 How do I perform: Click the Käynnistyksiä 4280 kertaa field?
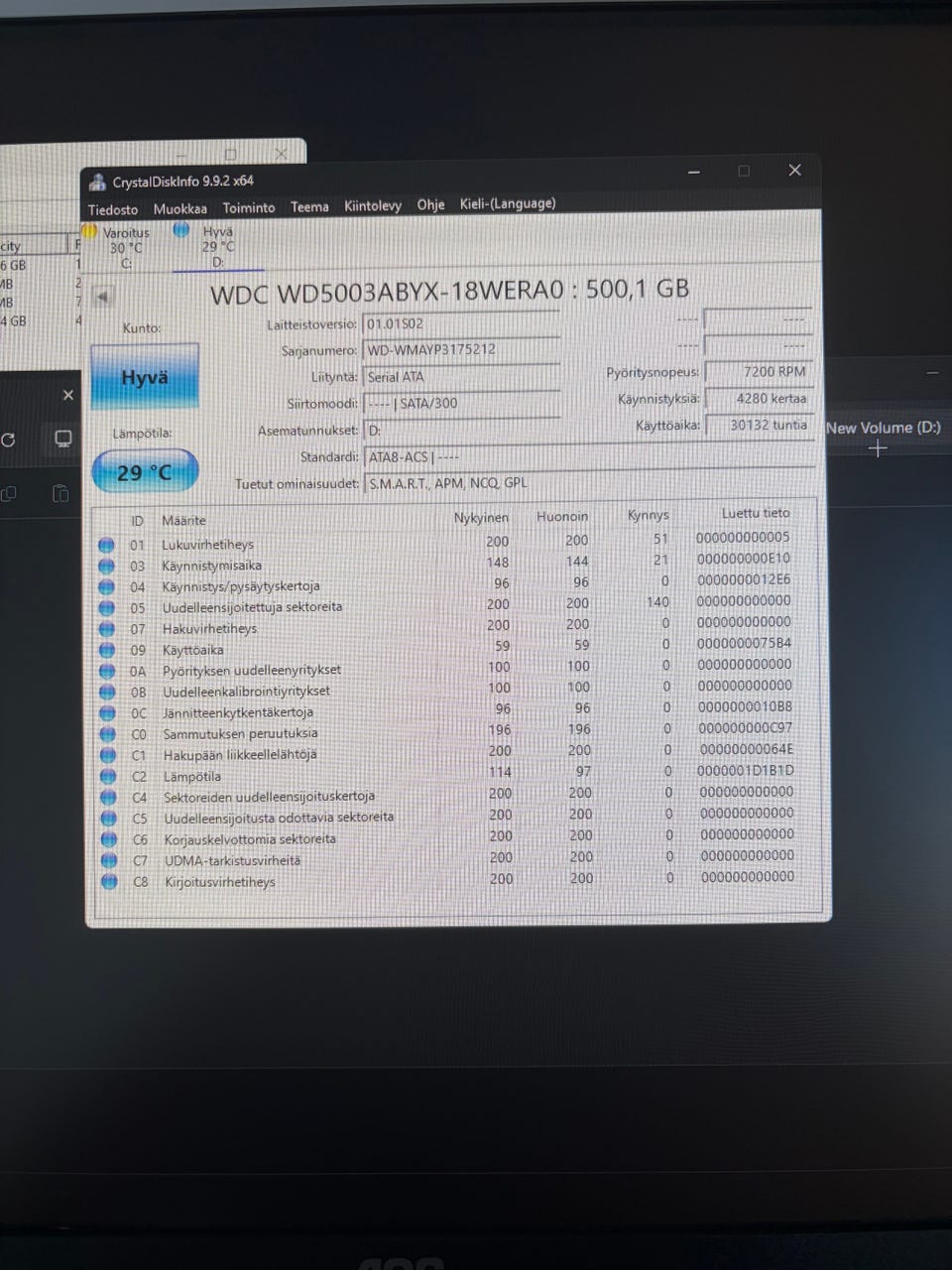point(759,398)
